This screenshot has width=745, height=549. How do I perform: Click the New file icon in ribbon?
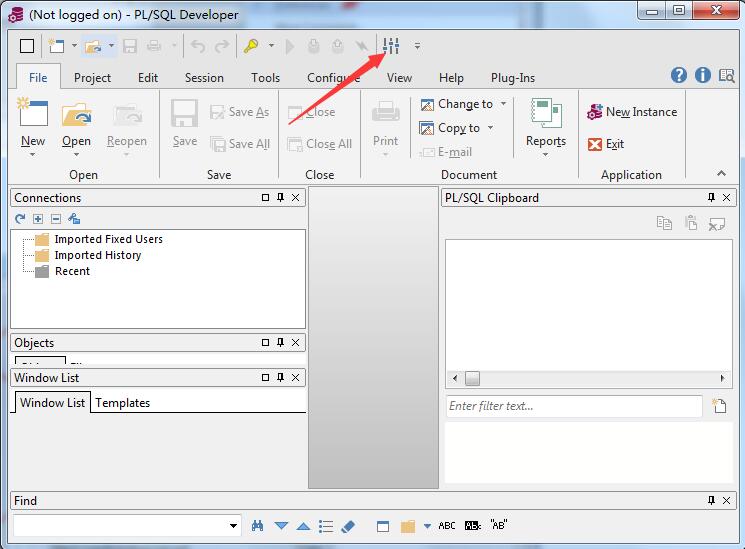pyautogui.click(x=33, y=125)
